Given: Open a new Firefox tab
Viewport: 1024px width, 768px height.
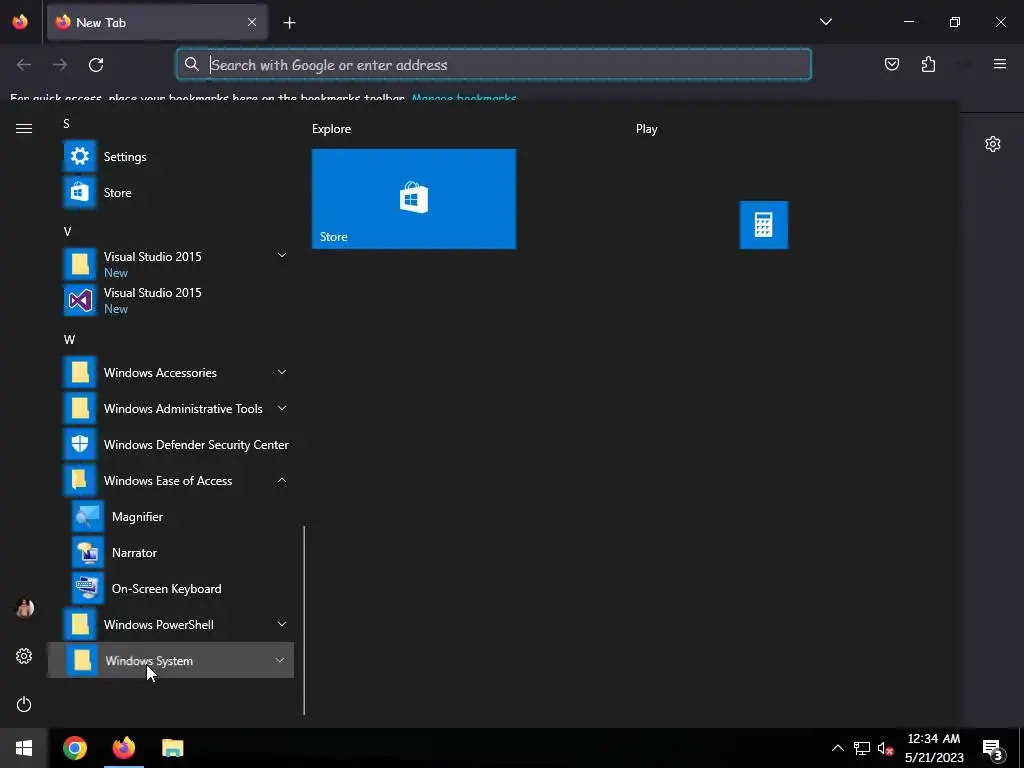Looking at the screenshot, I should 289,23.
